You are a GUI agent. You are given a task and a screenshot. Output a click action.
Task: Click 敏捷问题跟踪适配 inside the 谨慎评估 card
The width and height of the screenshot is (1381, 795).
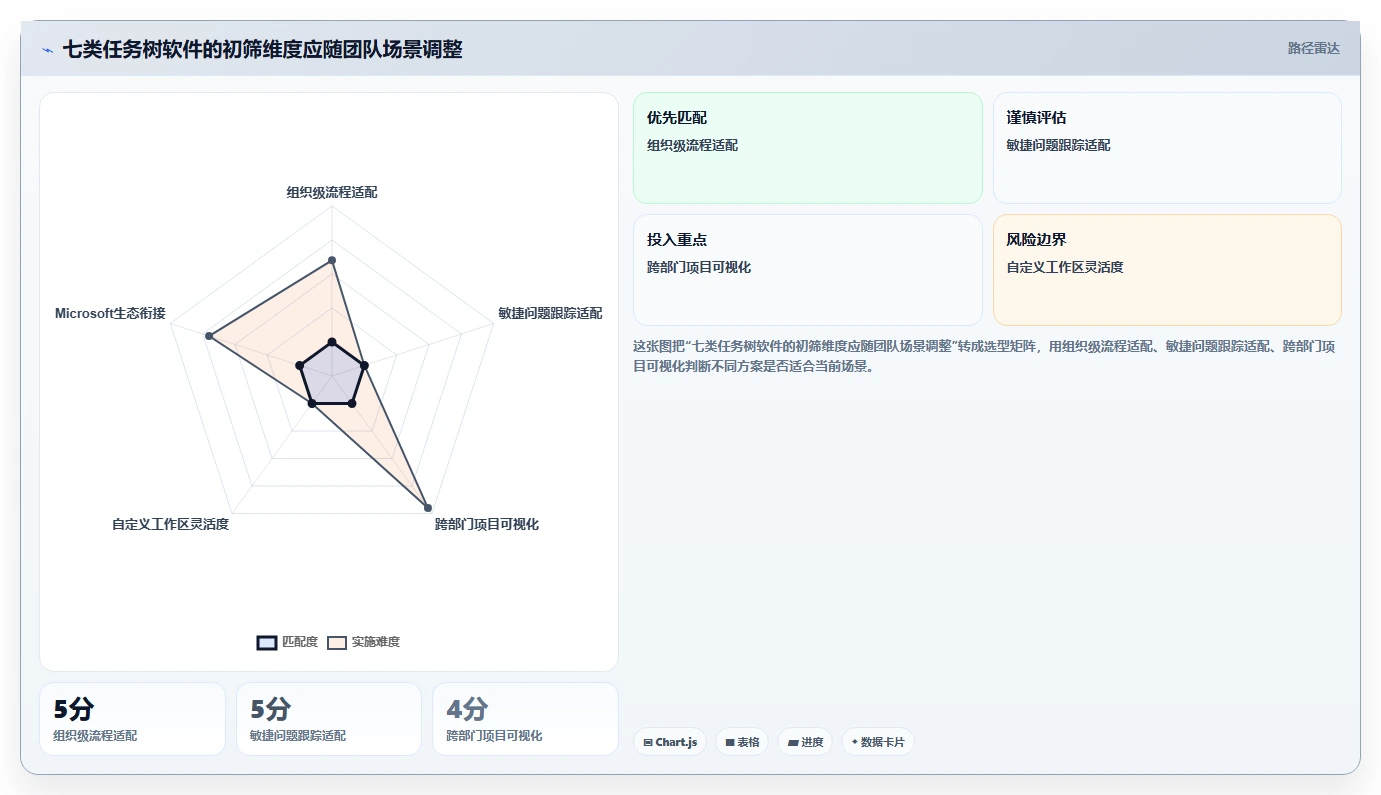[x=1058, y=145]
